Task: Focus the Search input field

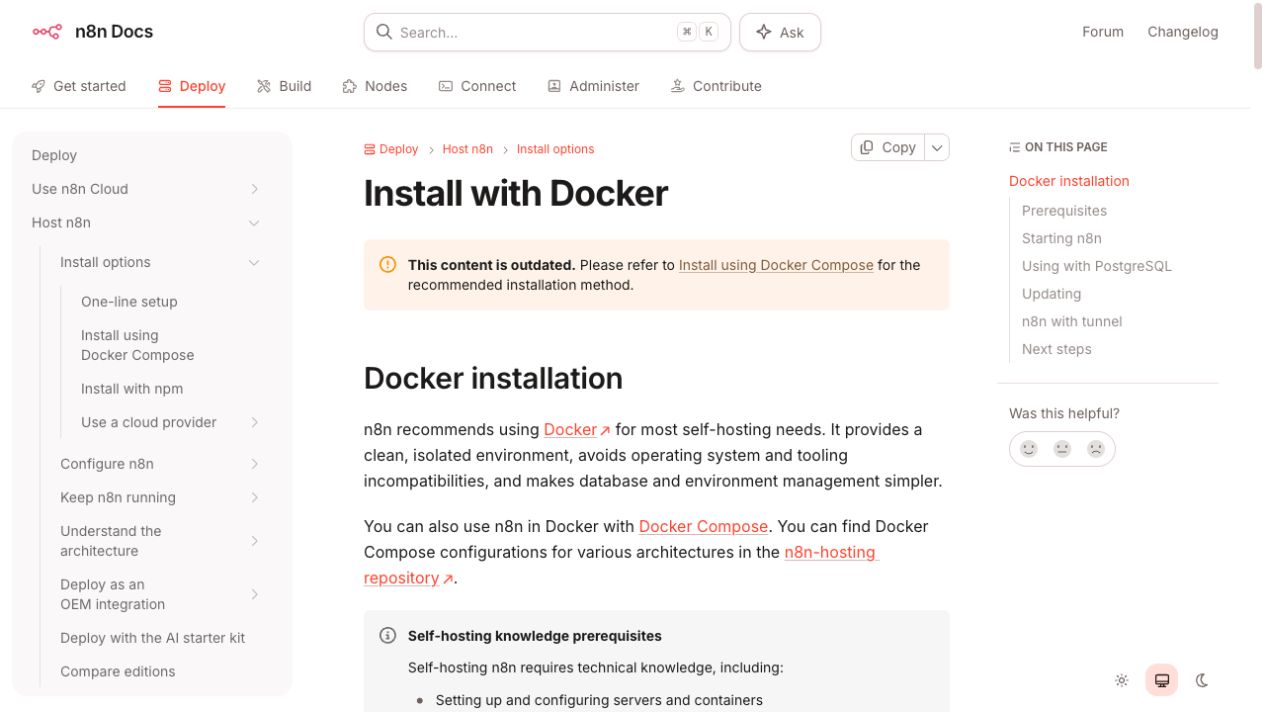Action: pyautogui.click(x=547, y=32)
